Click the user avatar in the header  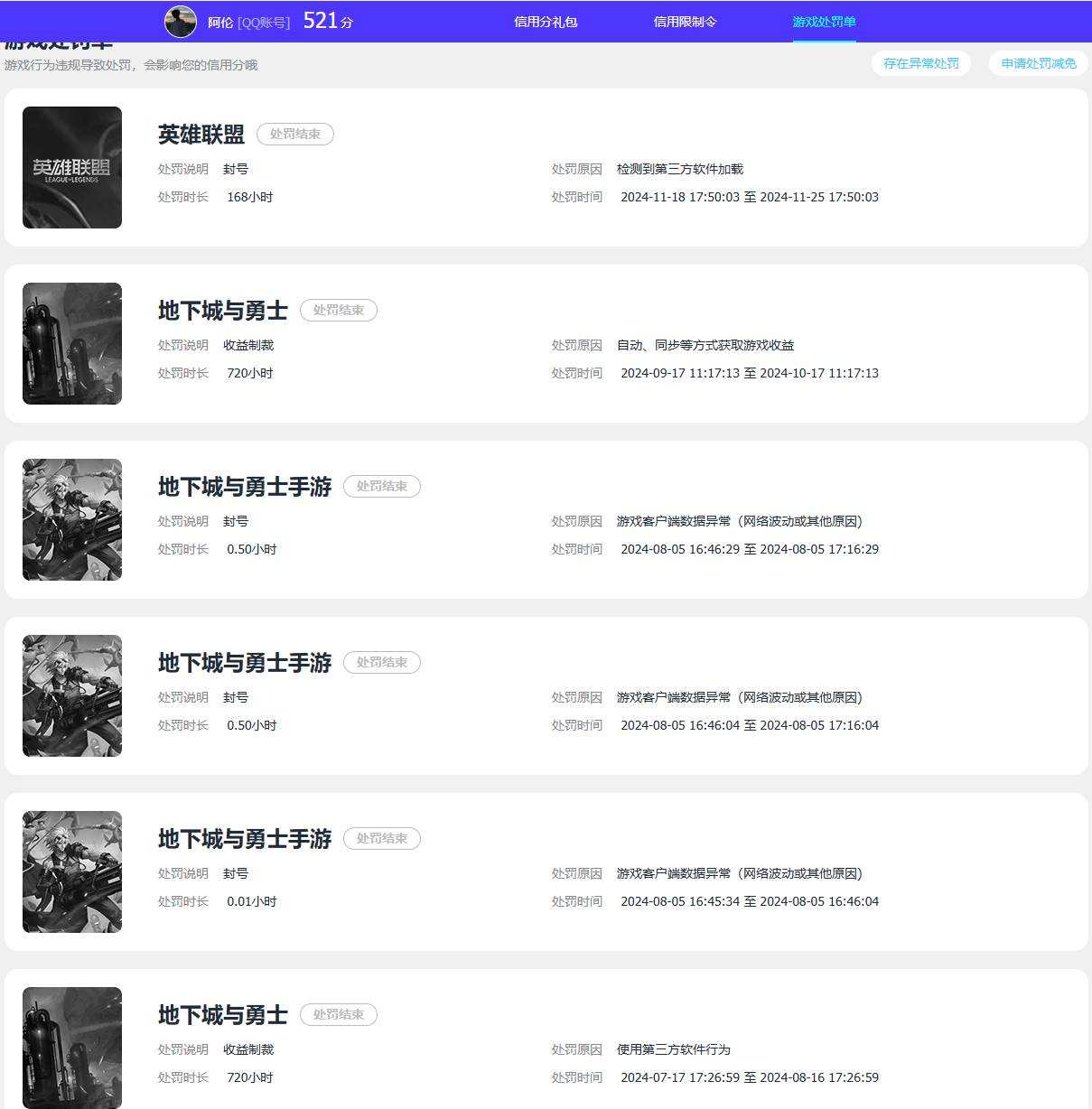point(181,22)
